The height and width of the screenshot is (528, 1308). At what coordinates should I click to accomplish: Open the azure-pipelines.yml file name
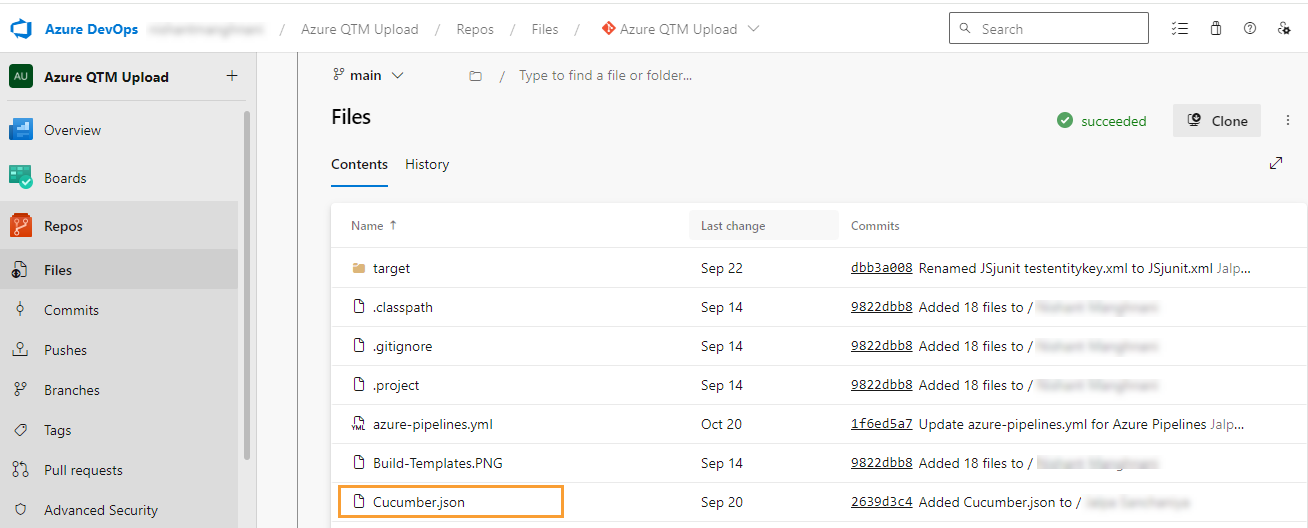[433, 424]
